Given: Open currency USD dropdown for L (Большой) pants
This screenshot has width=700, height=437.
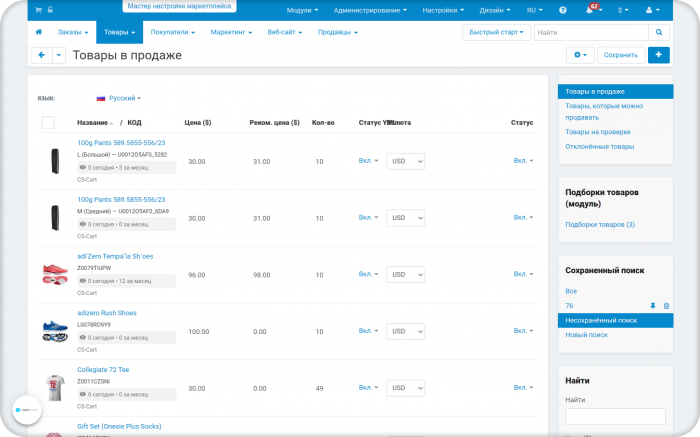Looking at the screenshot, I should point(406,161).
